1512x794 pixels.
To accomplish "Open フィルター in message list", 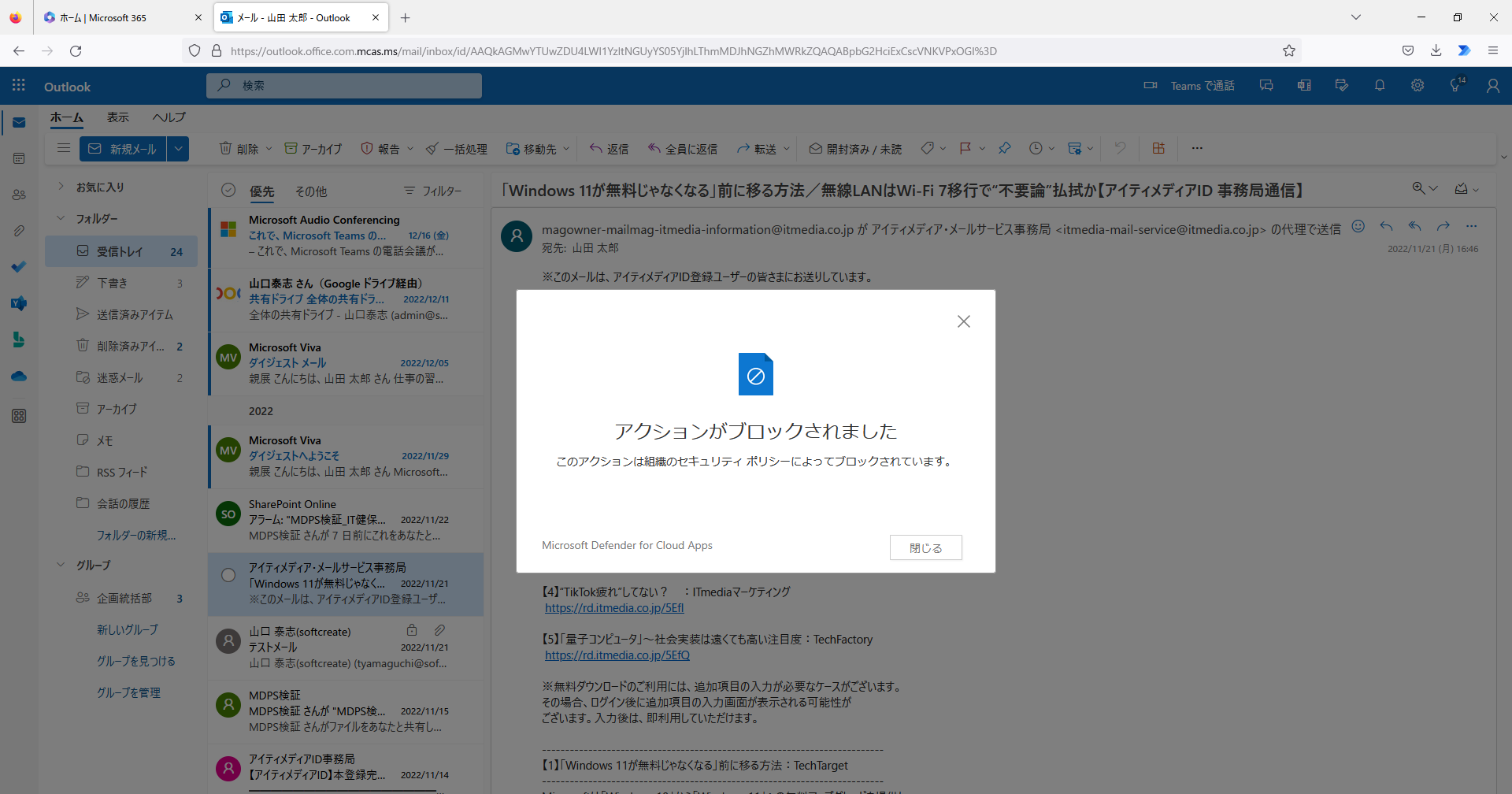I will (433, 191).
